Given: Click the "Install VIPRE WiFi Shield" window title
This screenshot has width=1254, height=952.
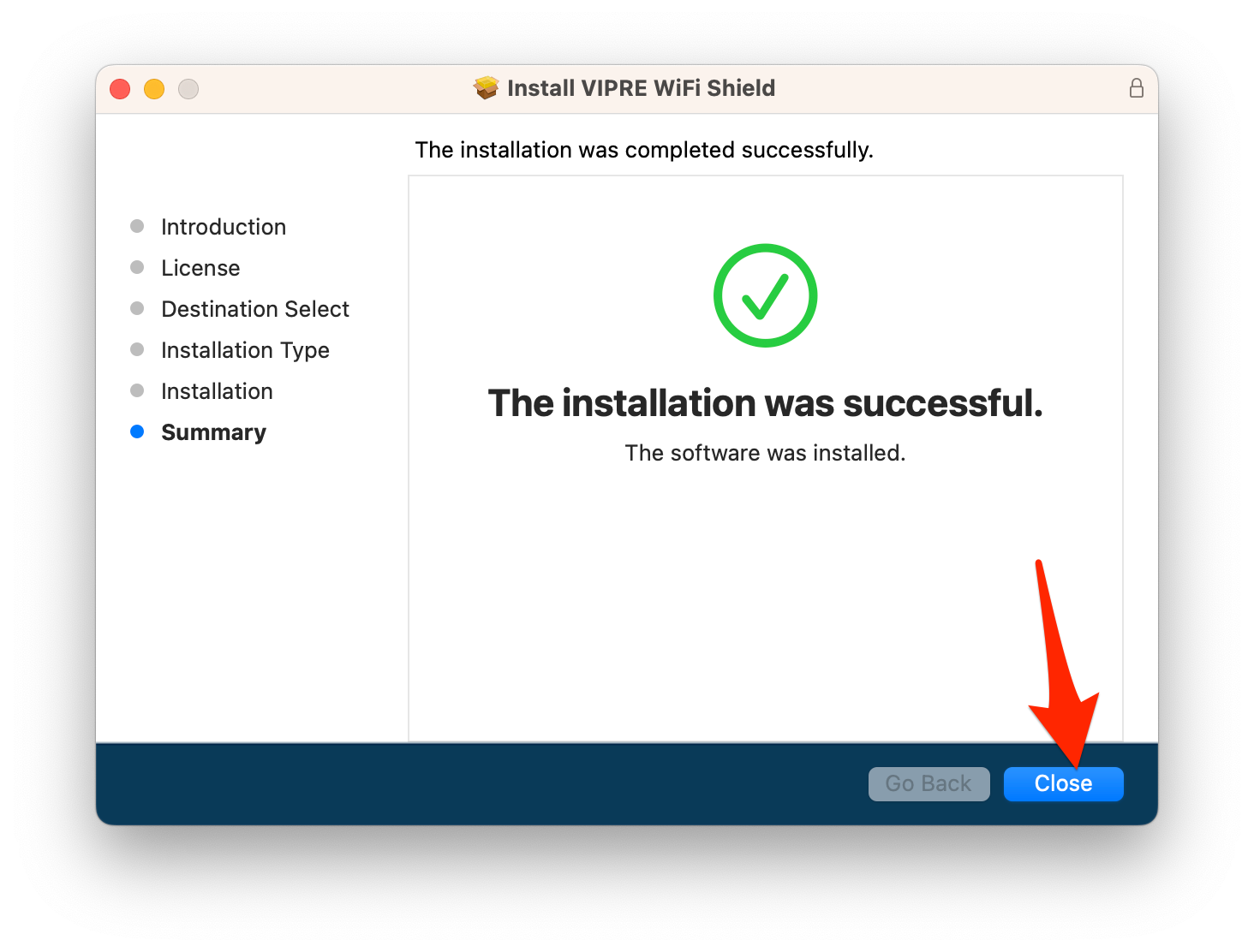Looking at the screenshot, I should pyautogui.click(x=641, y=88).
